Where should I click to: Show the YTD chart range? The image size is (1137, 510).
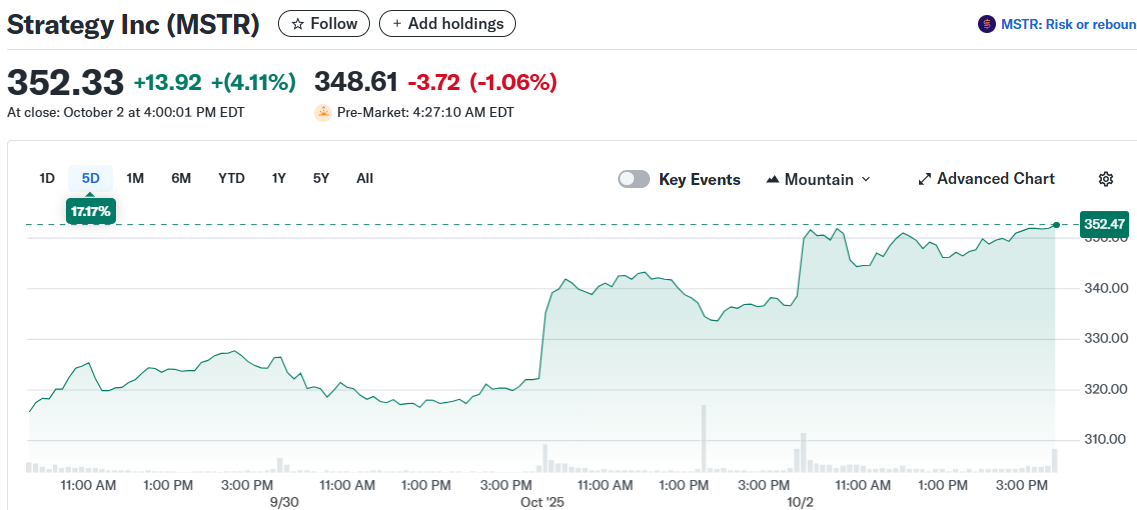pos(231,178)
